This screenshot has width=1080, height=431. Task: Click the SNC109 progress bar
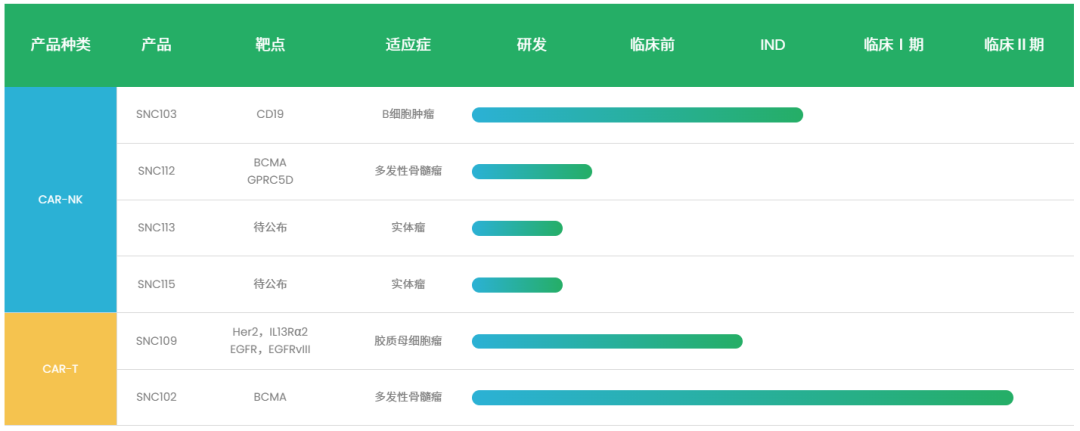(607, 341)
